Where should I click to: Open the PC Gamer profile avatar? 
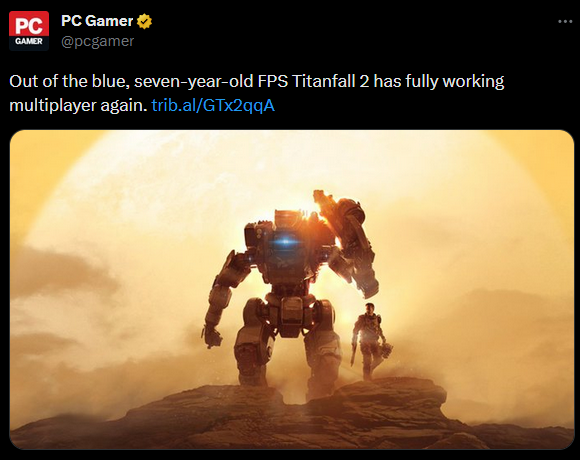pos(29,31)
